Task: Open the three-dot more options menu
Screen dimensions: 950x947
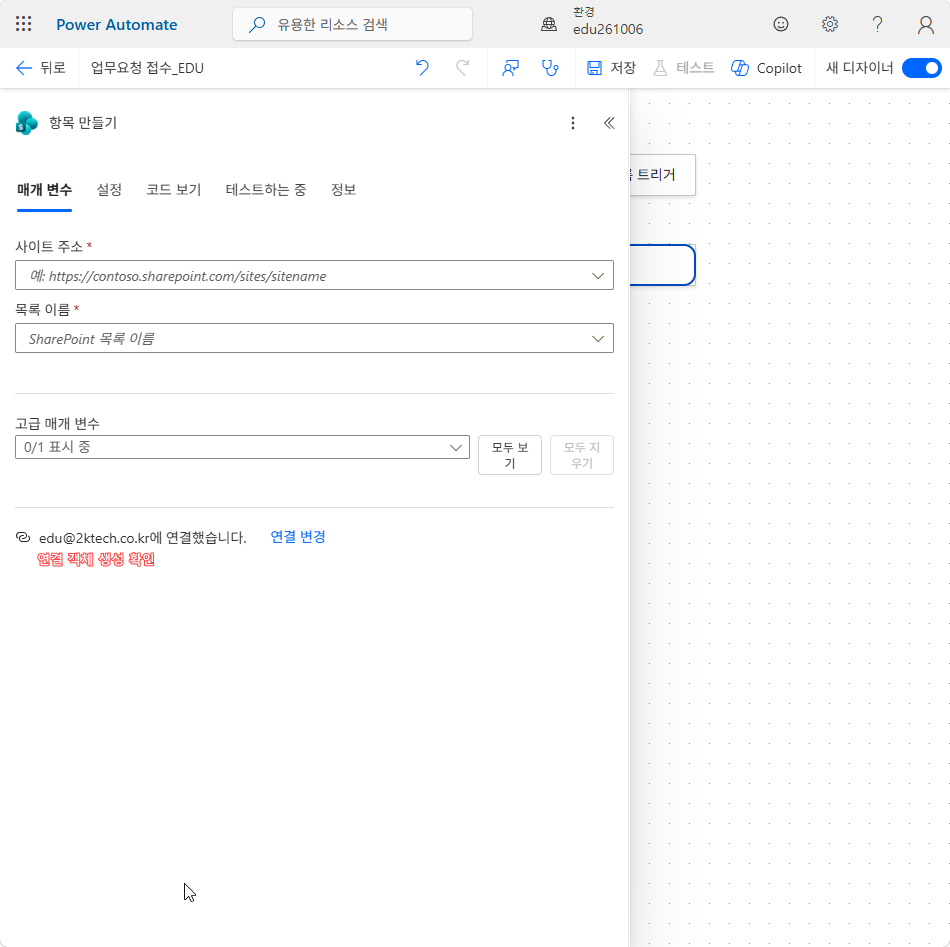Action: point(573,124)
